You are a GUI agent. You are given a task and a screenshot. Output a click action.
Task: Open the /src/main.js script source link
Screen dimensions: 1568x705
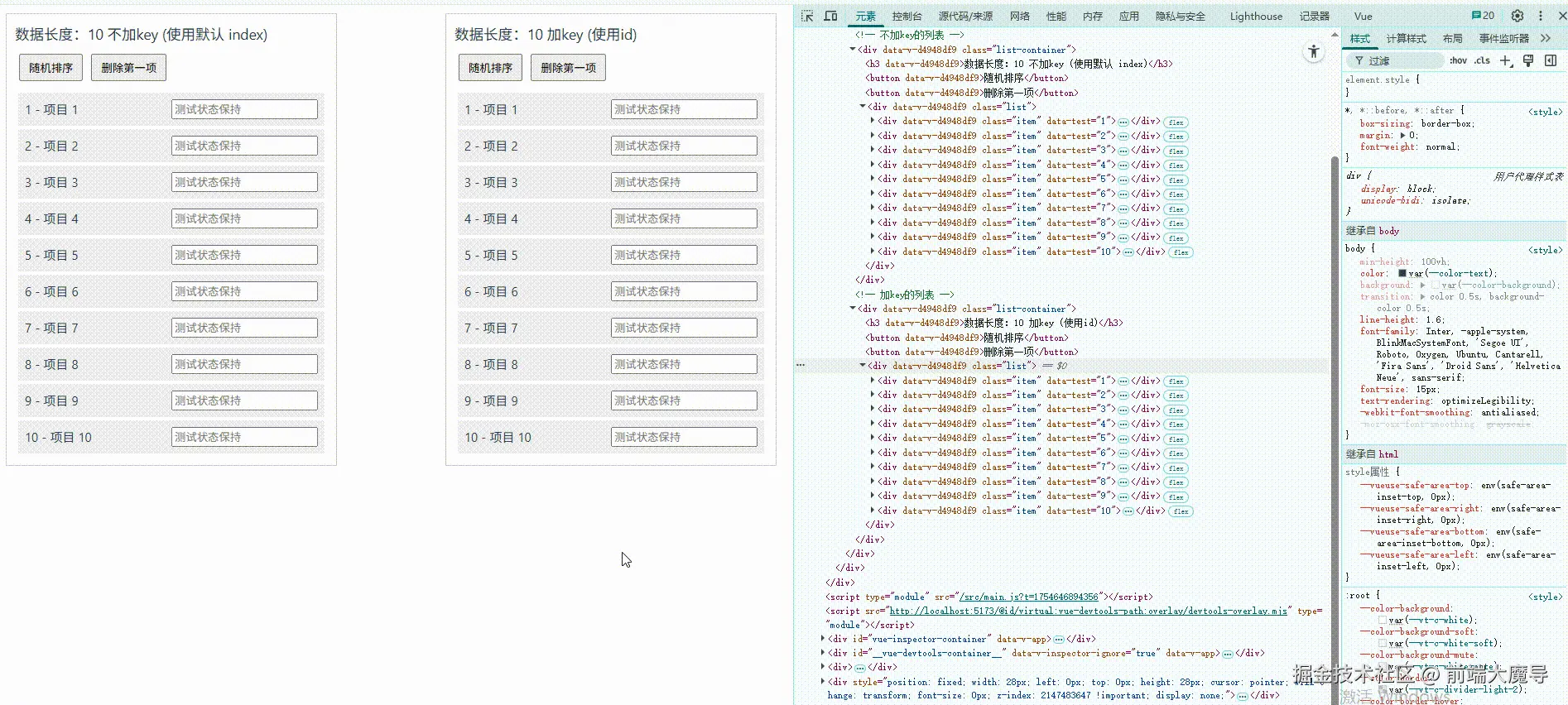point(1028,597)
